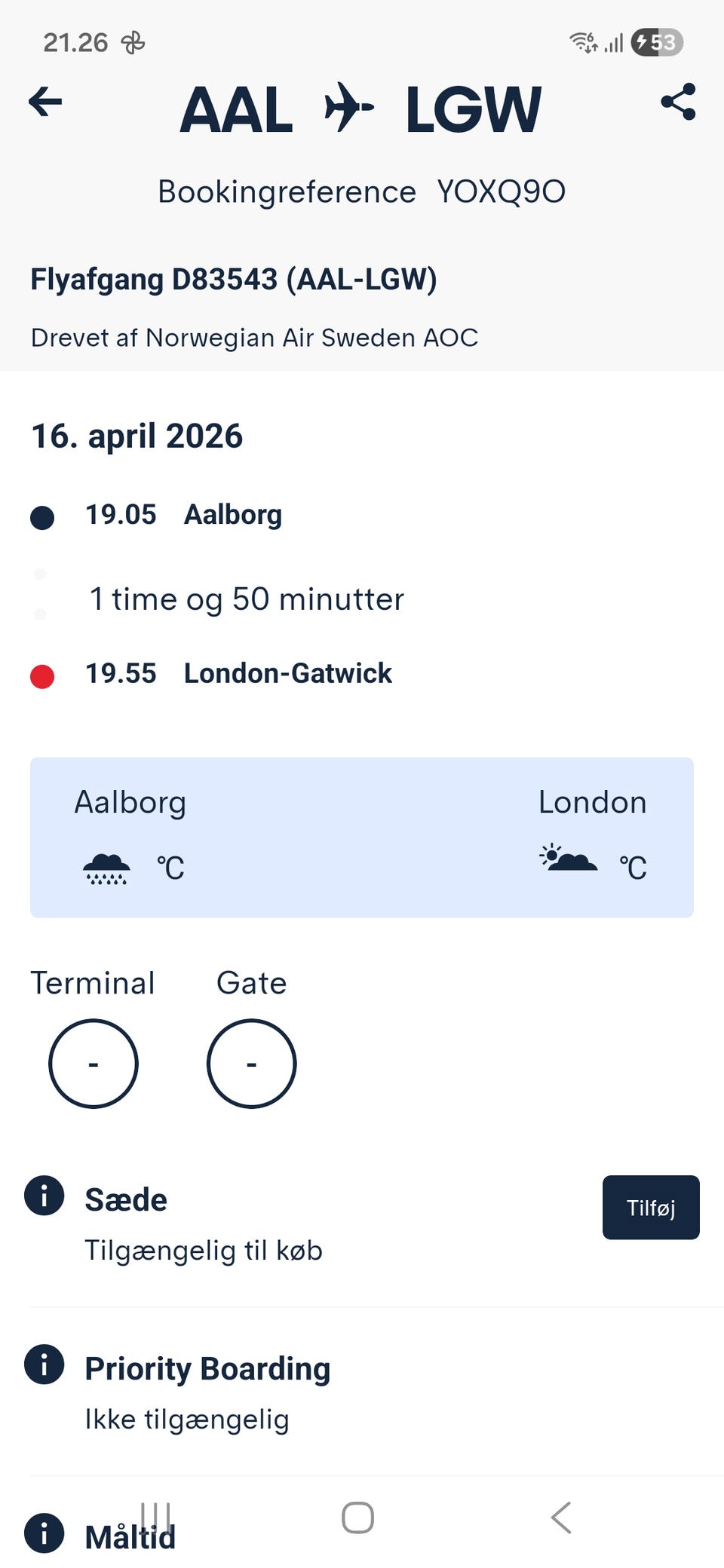
Task: Tap the info icon beside Sæde
Action: 44,1195
